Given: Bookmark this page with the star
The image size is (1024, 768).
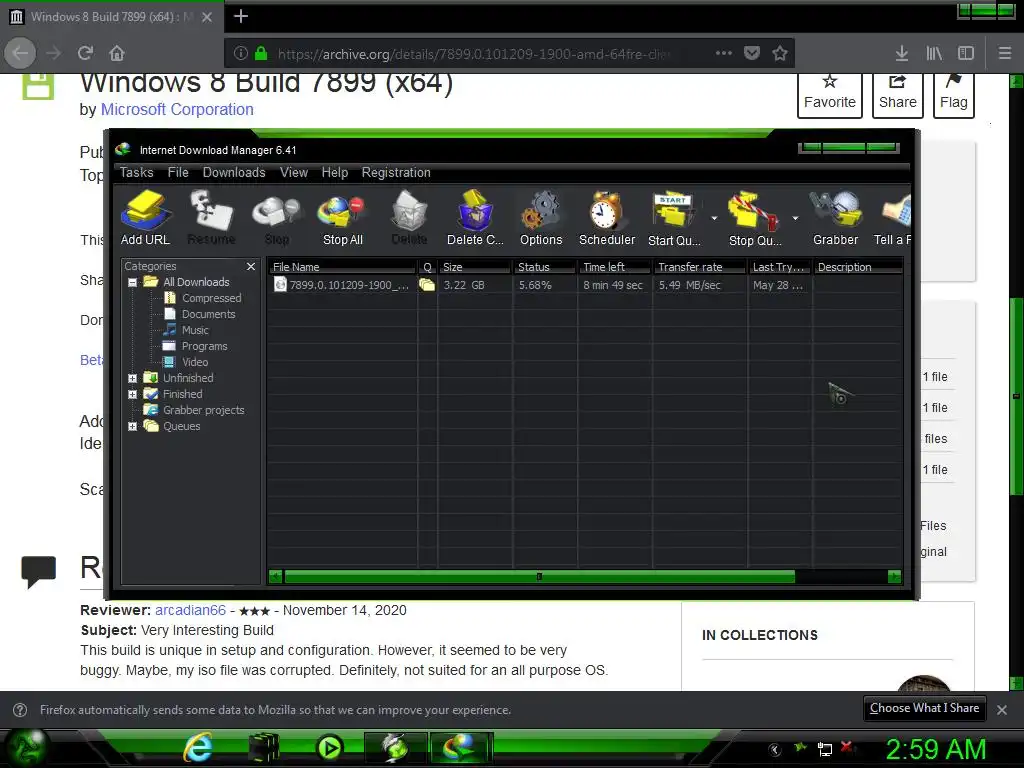Looking at the screenshot, I should 780,53.
